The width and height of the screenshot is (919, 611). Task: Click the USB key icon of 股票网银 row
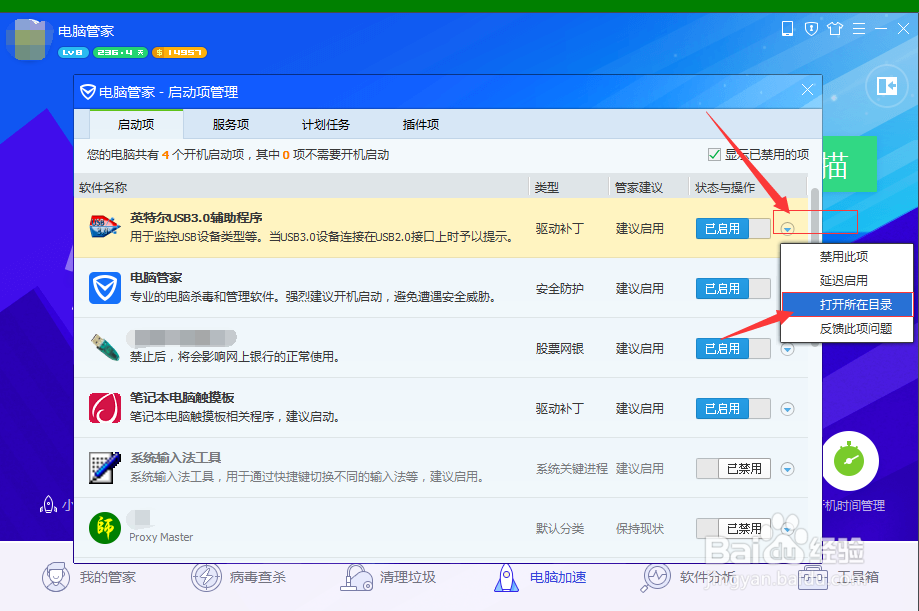pos(105,347)
